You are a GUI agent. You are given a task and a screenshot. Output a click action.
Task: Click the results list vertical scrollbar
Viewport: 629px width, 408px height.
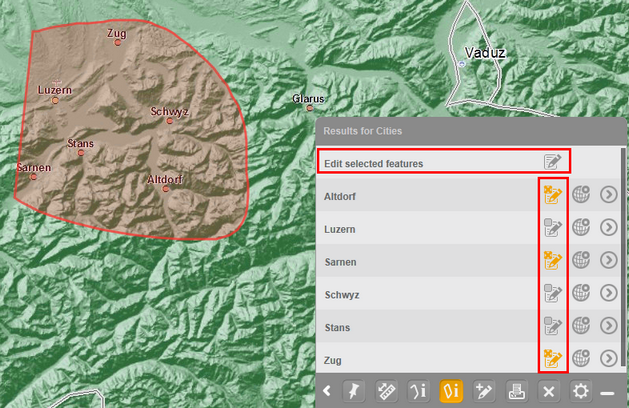623,257
